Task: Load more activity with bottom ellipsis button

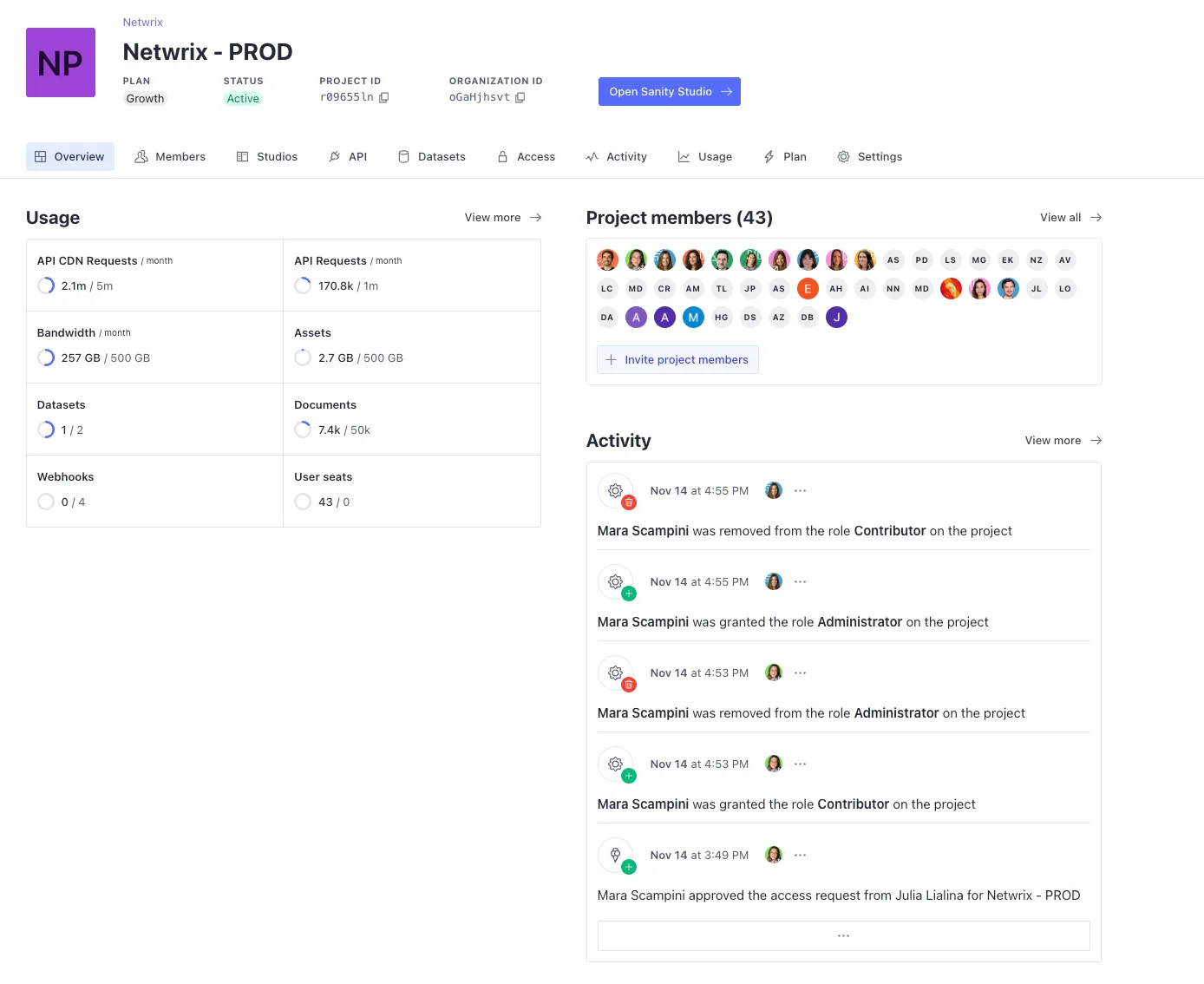Action: point(843,936)
